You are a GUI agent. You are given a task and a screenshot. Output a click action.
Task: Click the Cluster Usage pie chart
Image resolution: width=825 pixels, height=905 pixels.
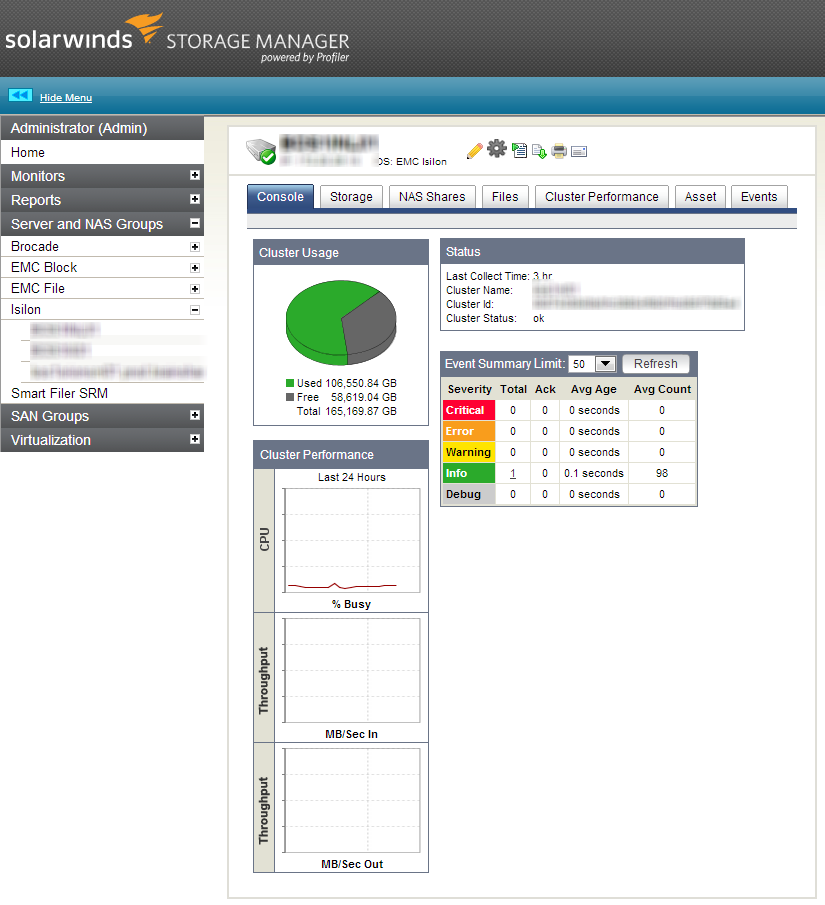341,322
